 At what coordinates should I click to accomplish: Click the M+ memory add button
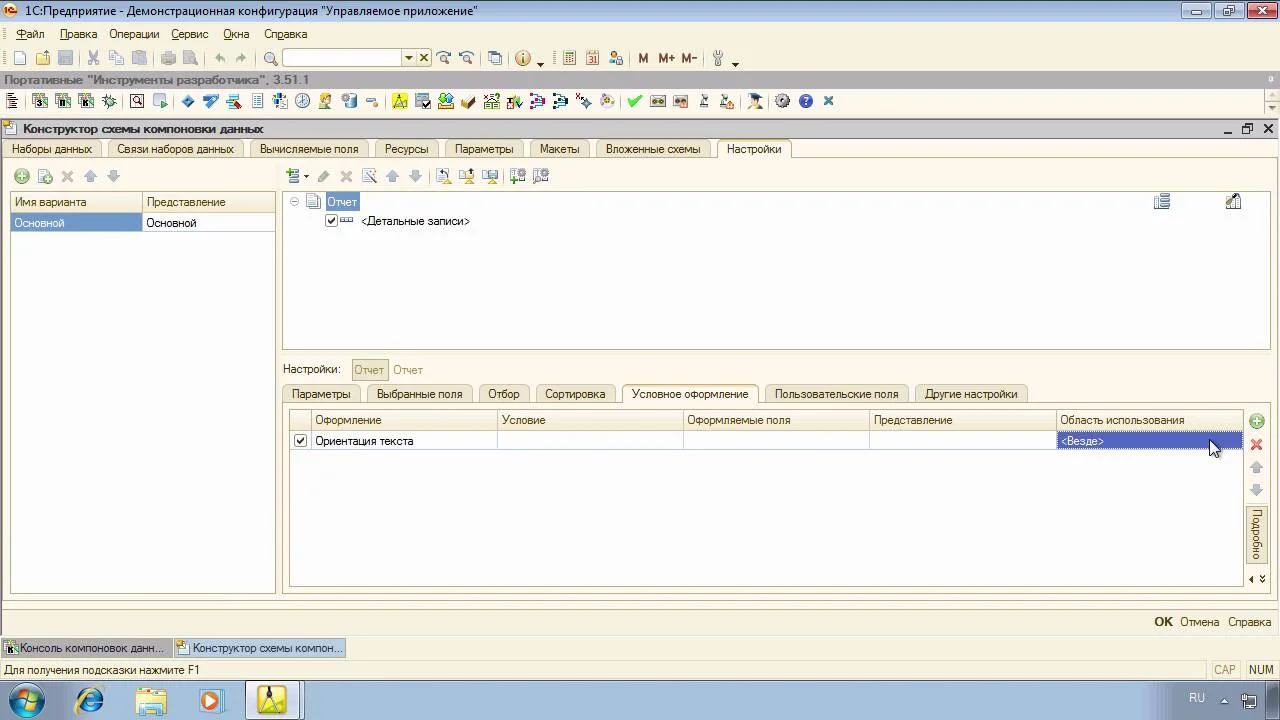[x=666, y=59]
